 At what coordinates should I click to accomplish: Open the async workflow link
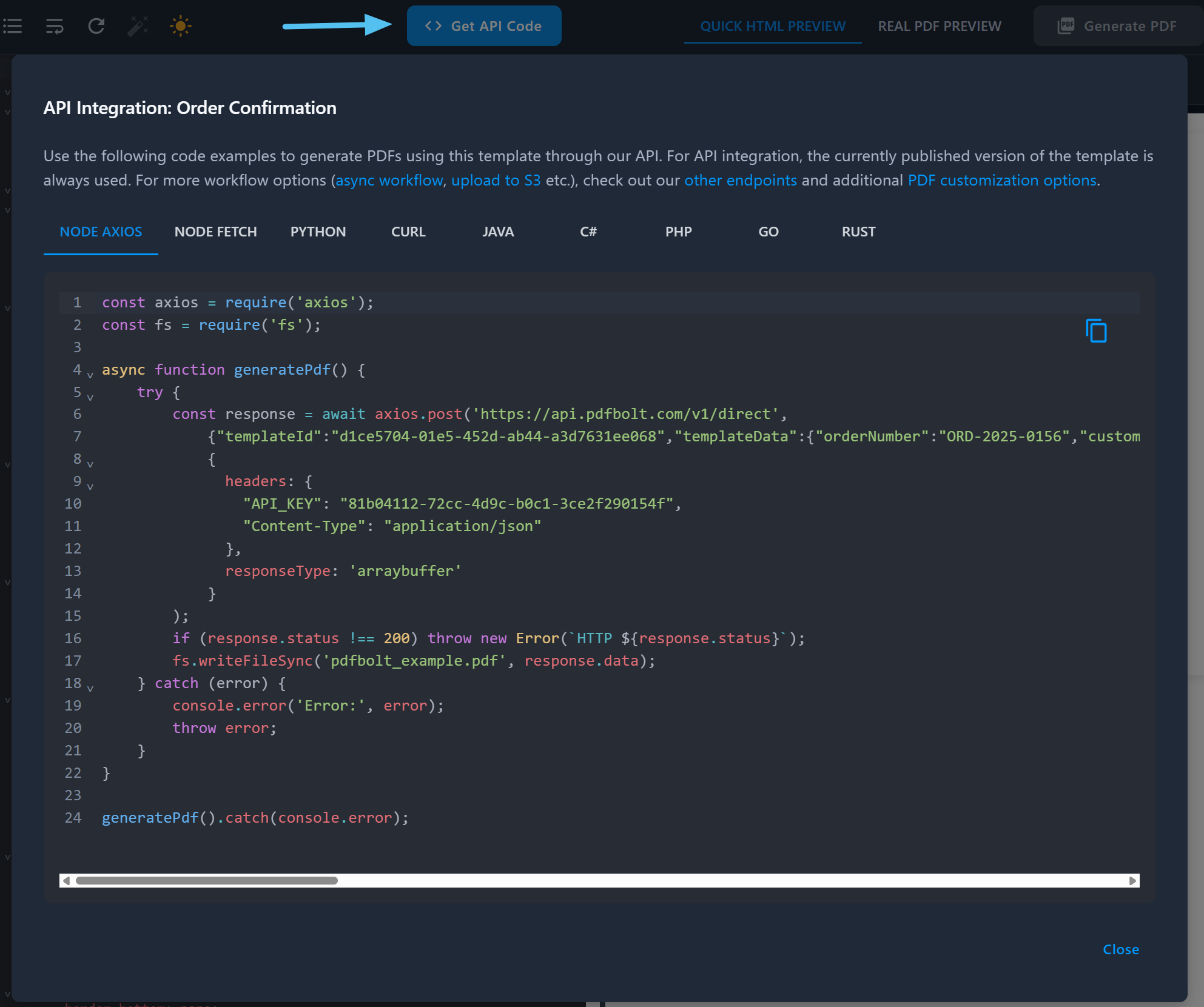tap(389, 180)
